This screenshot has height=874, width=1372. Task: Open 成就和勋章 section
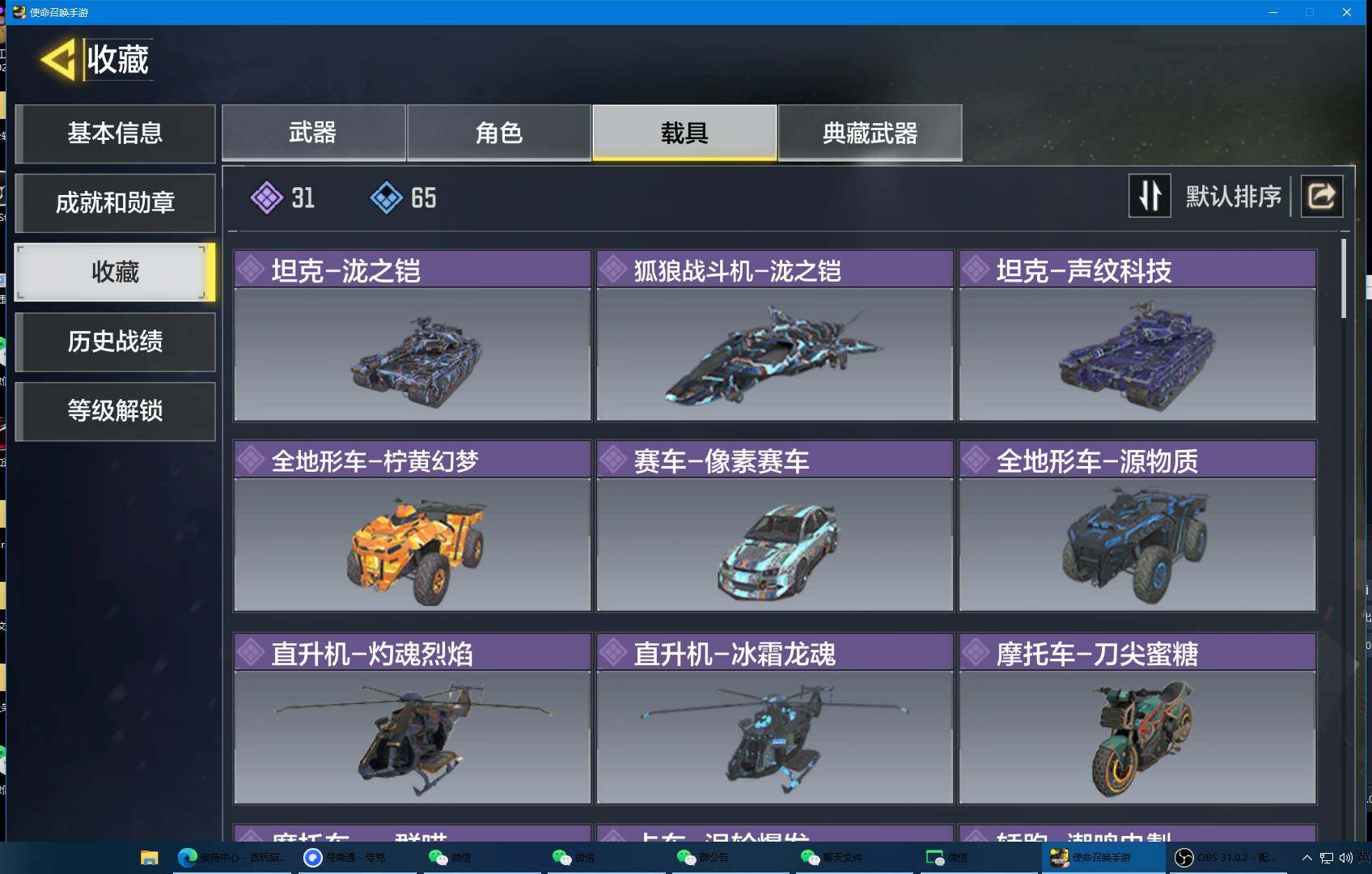tap(115, 203)
